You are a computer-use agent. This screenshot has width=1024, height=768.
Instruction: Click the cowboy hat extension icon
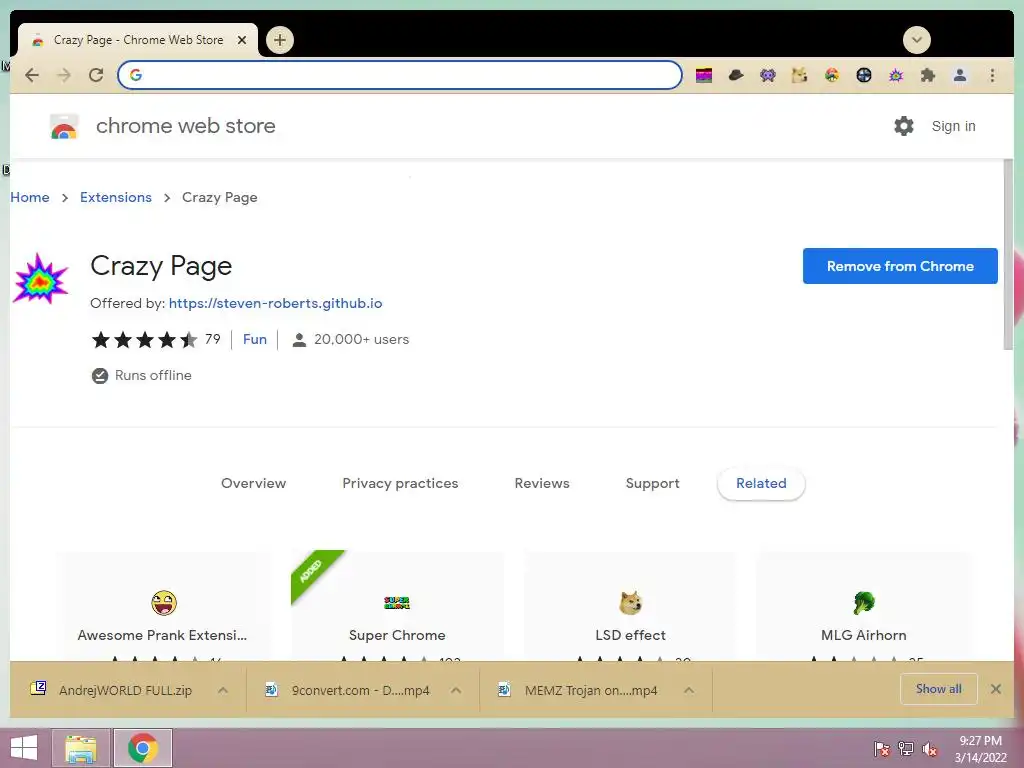click(x=736, y=76)
